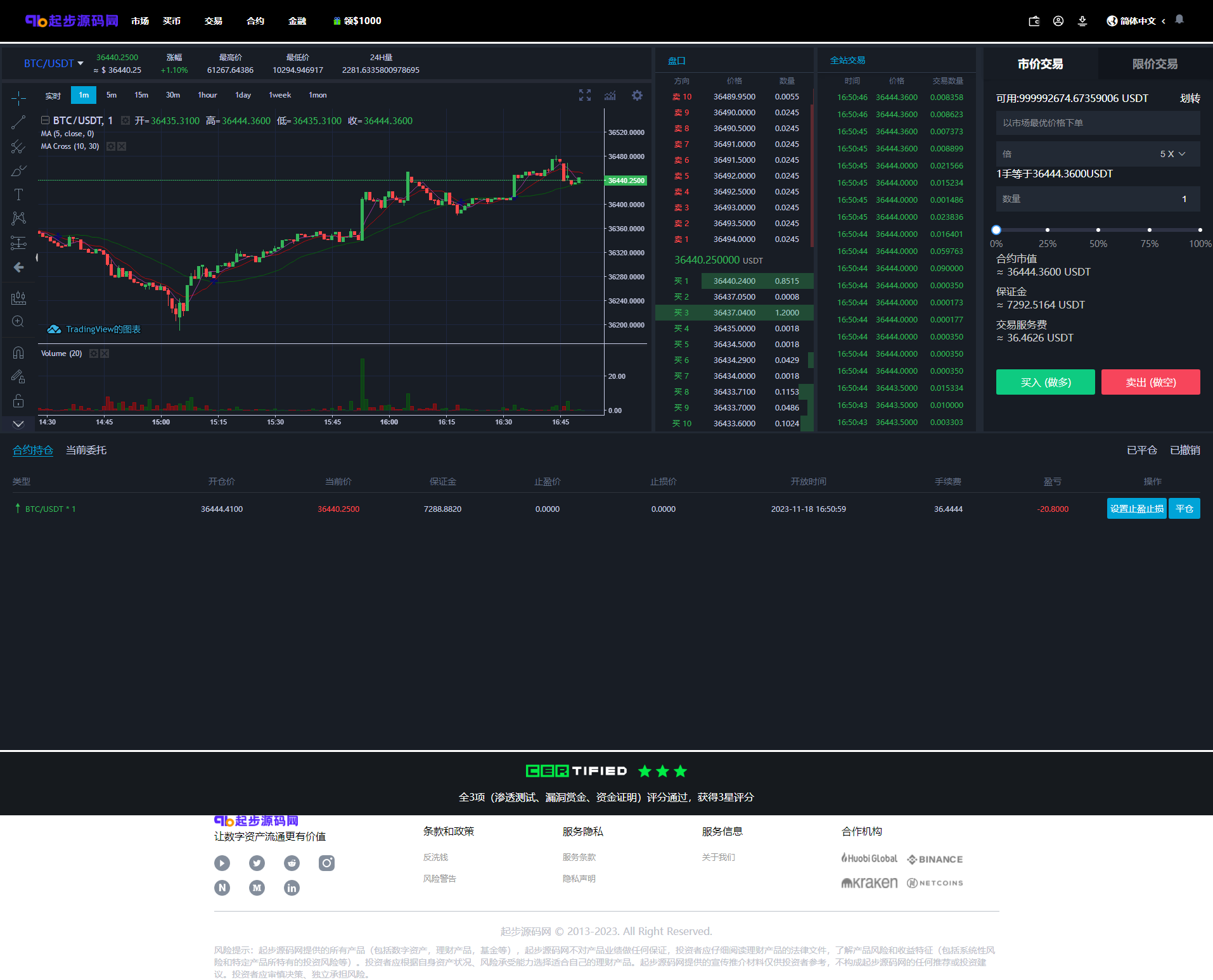Collapse the drawing toolbar side handle

[x=37, y=257]
